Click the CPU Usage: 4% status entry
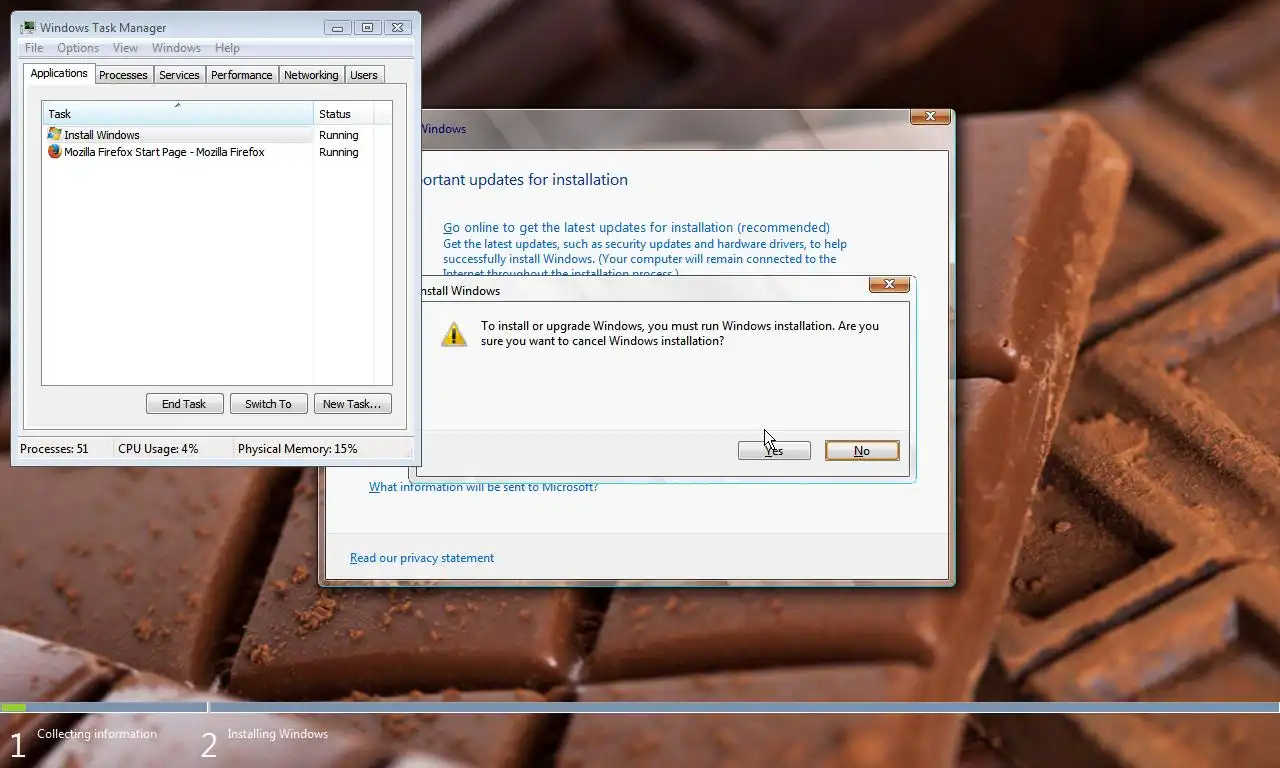Viewport: 1280px width, 768px height. 158,449
